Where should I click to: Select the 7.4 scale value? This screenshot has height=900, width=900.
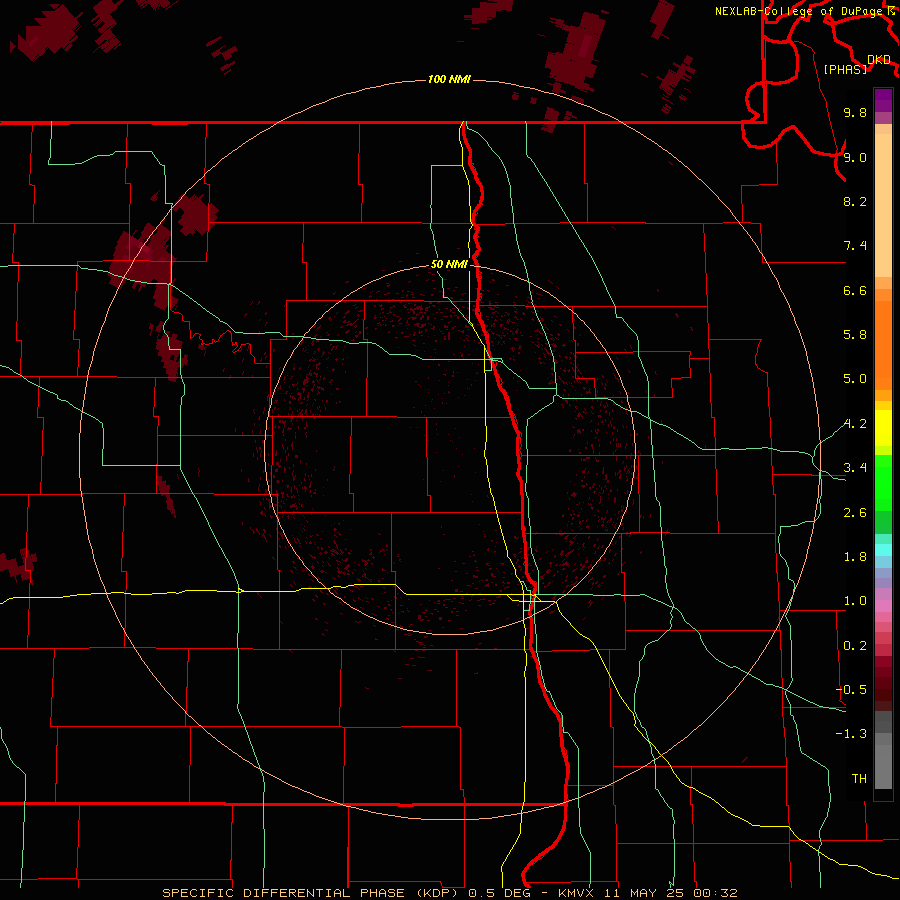point(855,246)
